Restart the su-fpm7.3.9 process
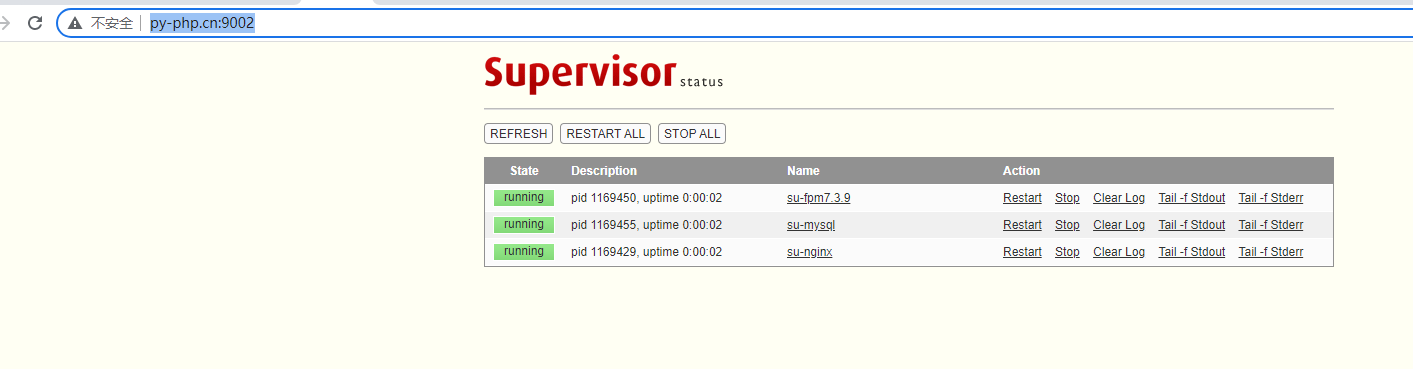This screenshot has width=1413, height=369. (x=1022, y=198)
